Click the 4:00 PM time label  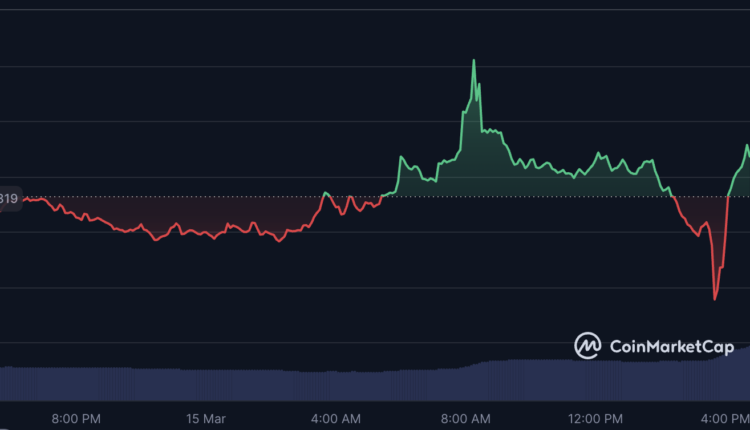726,417
